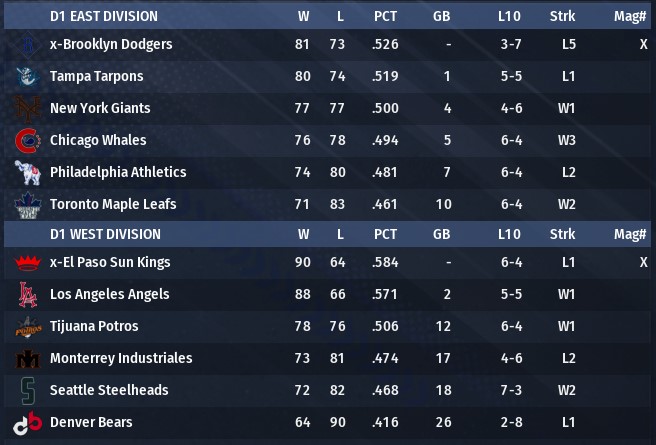Click the D1 East Division header
656x445 pixels.
pyautogui.click(x=105, y=16)
